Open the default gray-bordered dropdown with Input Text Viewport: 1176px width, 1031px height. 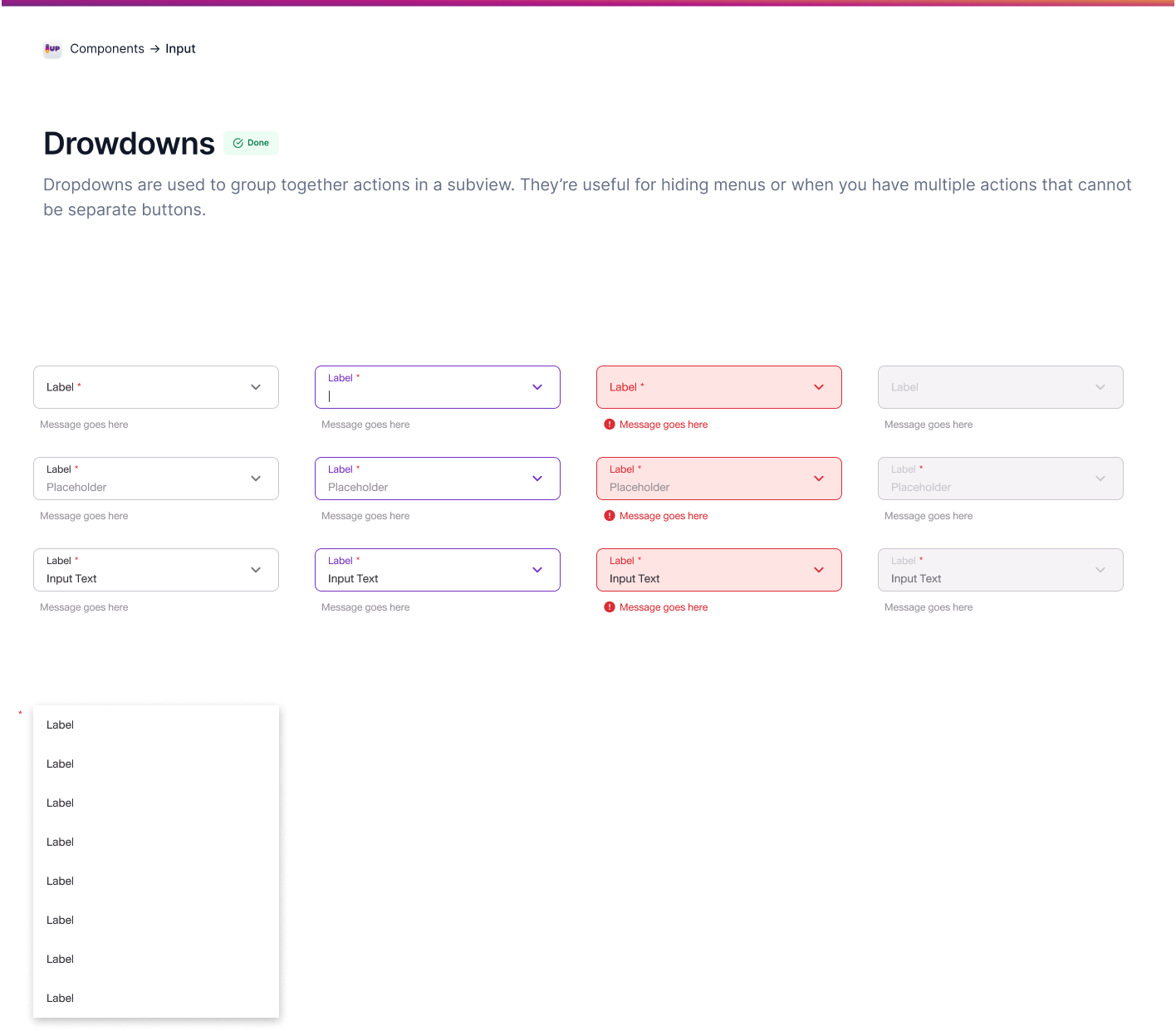click(x=155, y=570)
